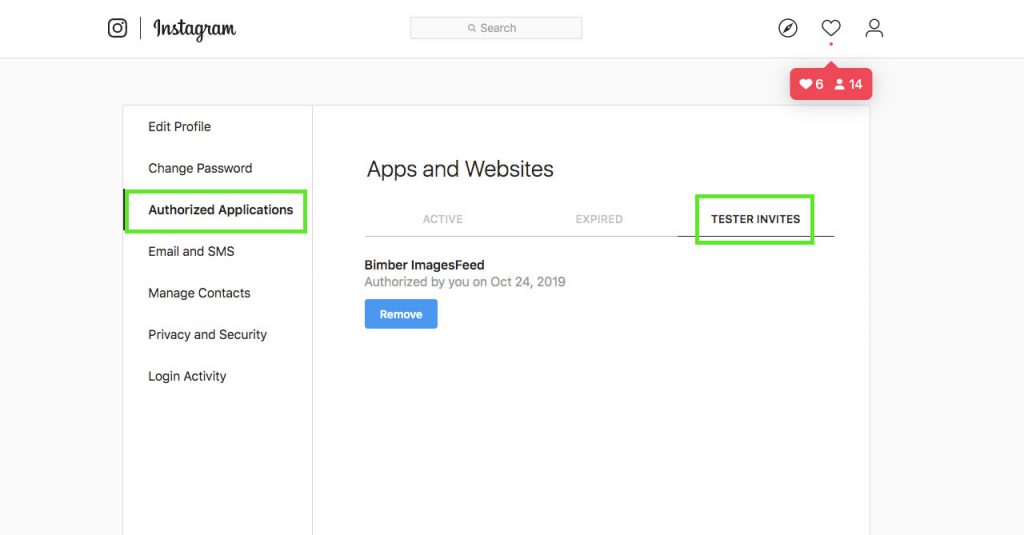Open Manage Contacts page
Viewport: 1024px width, 535px height.
click(199, 293)
